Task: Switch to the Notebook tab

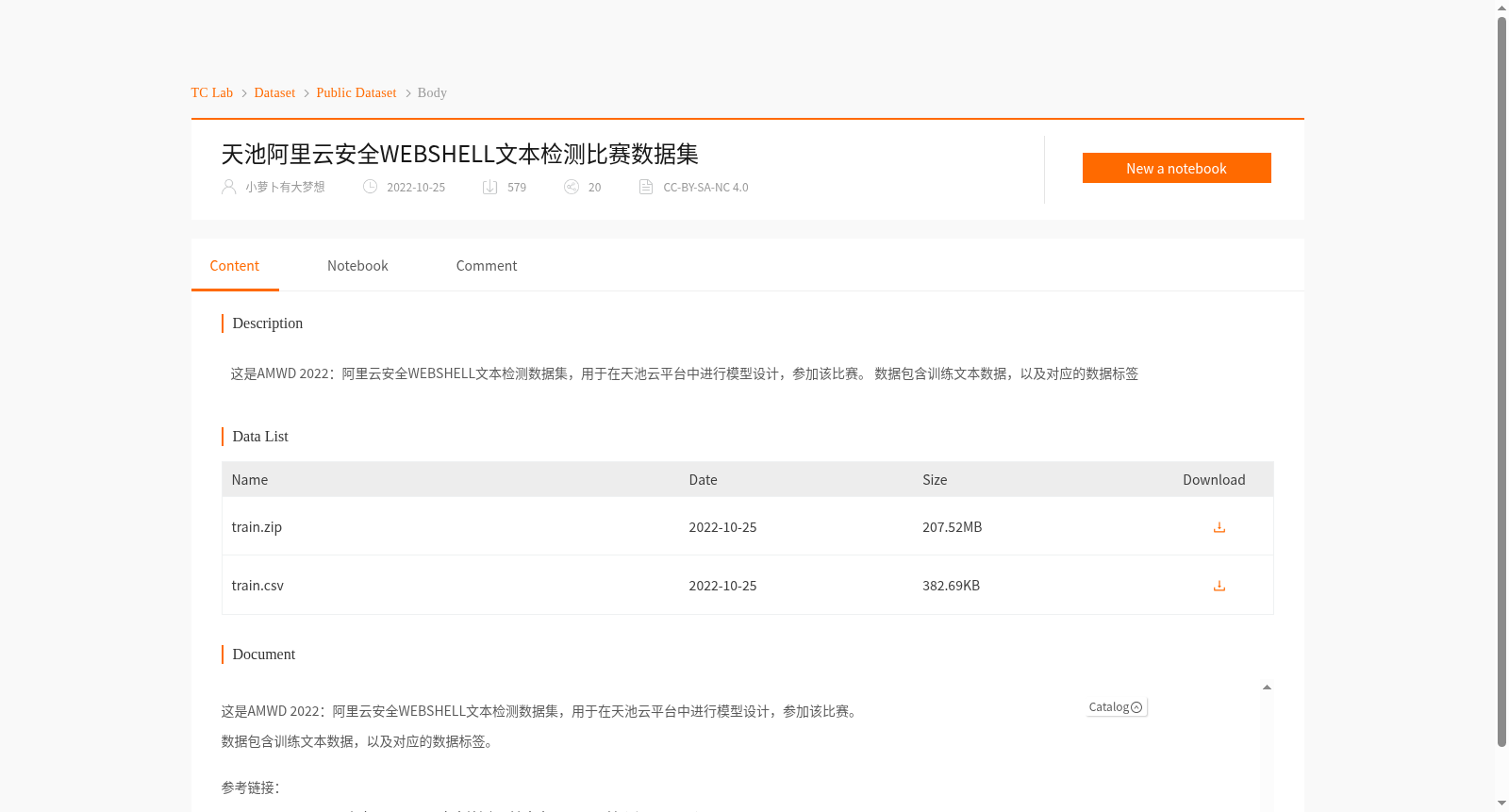Action: click(x=357, y=266)
